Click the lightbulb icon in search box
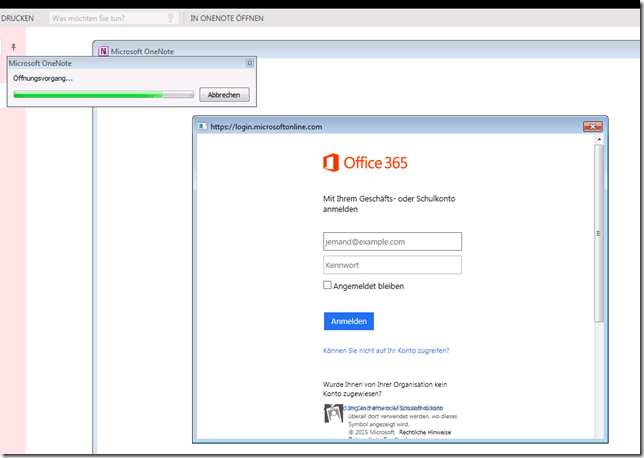Screen dimensions: 644x458 (x=170, y=18)
